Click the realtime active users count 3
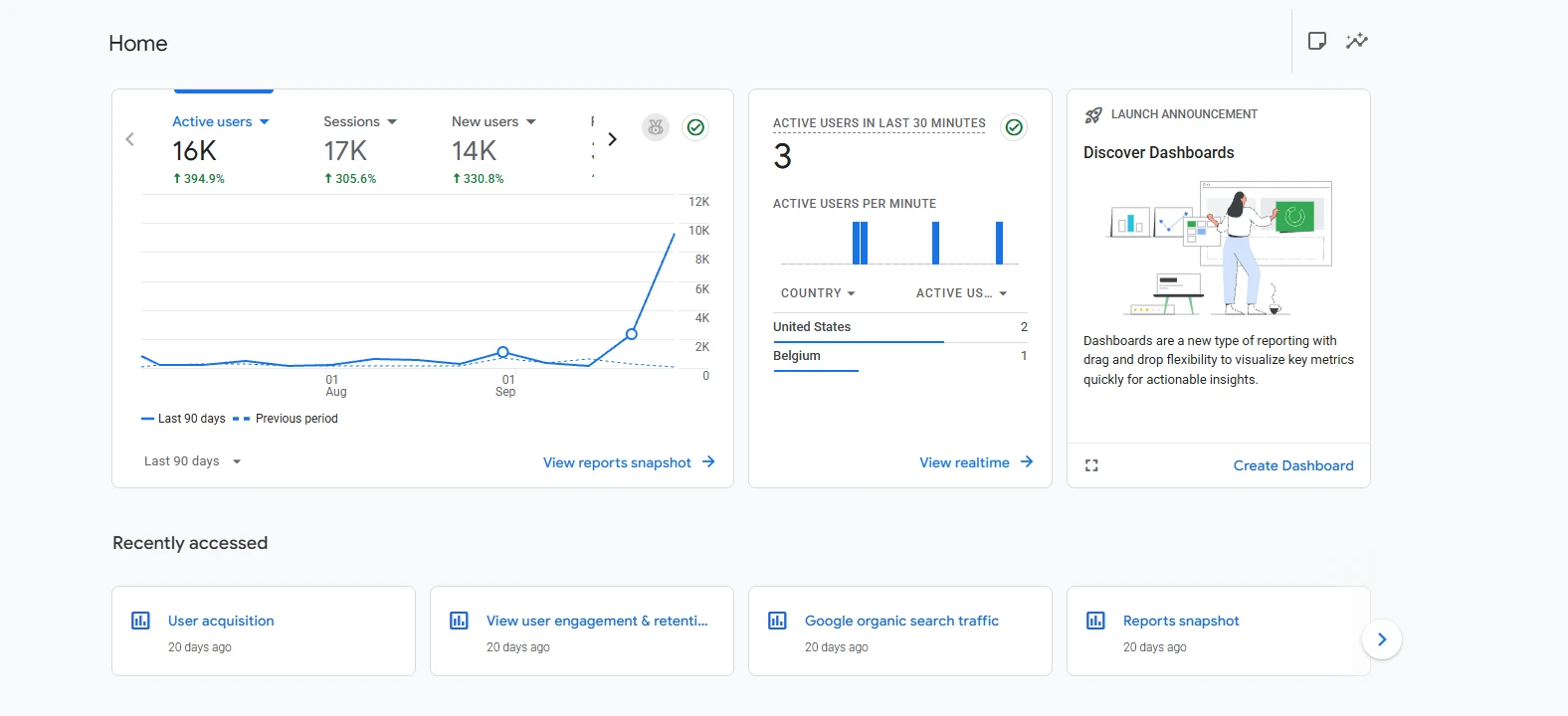The height and width of the screenshot is (716, 1568). (x=783, y=156)
